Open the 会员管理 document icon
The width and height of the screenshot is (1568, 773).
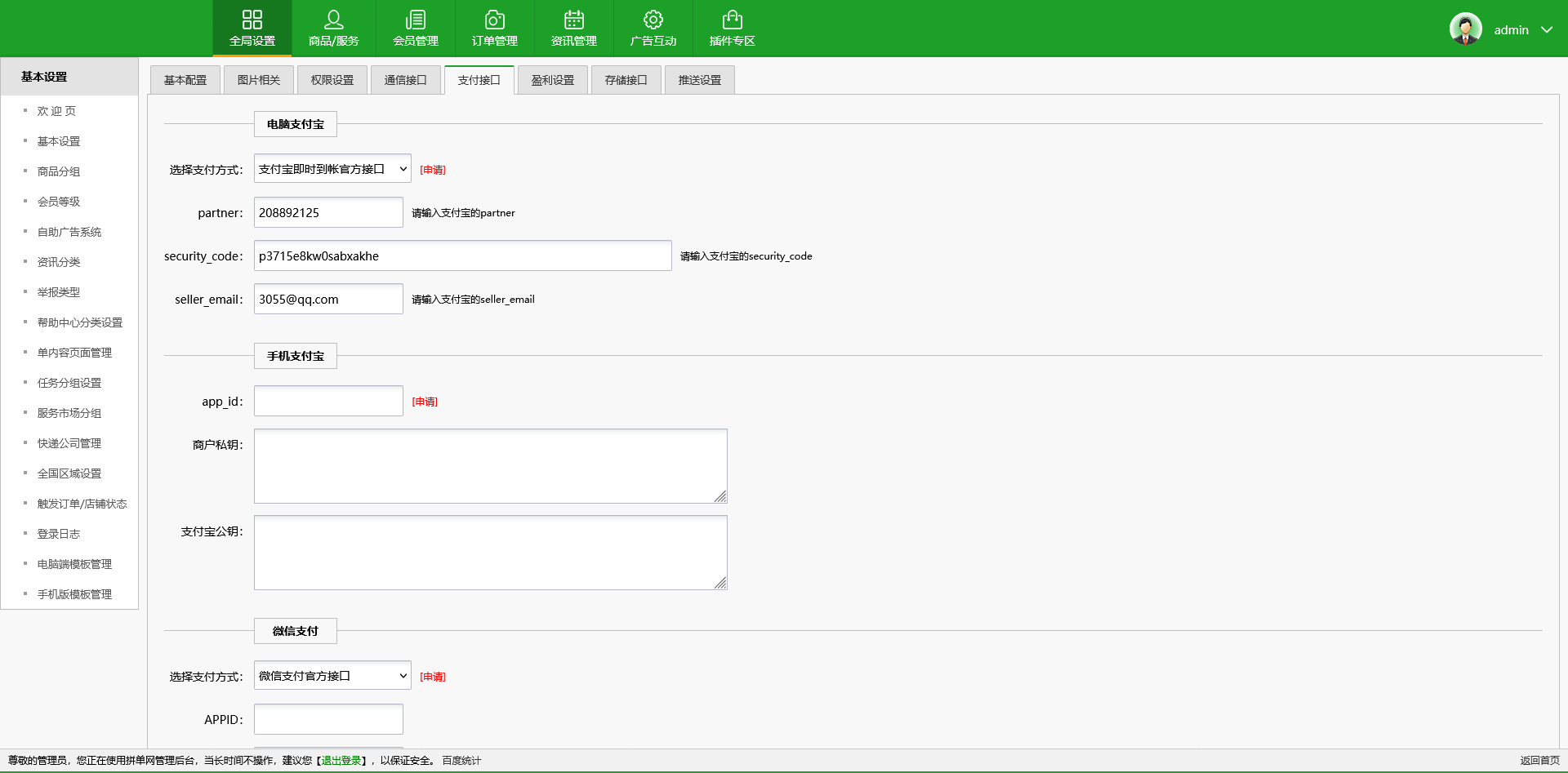(x=416, y=20)
